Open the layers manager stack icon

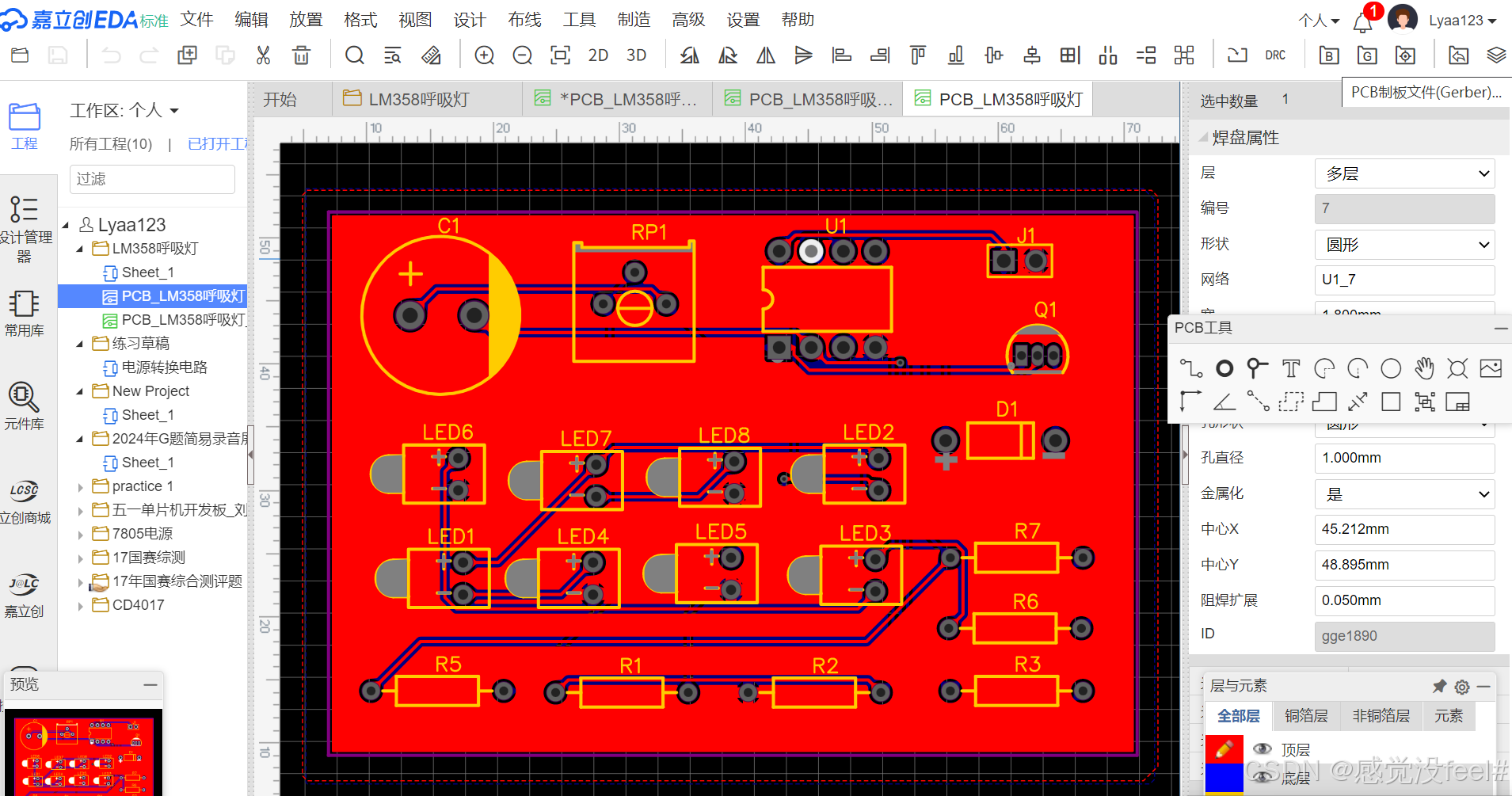tap(1496, 55)
